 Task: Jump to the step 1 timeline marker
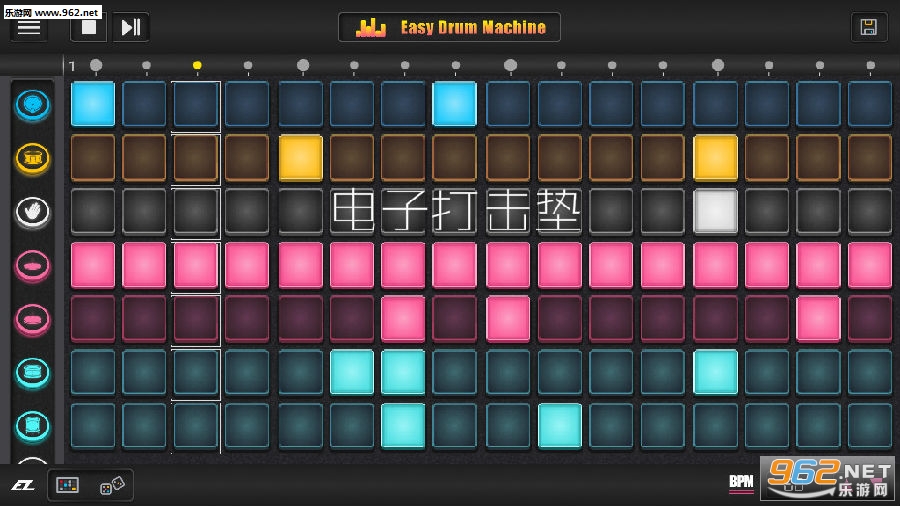pyautogui.click(x=96, y=65)
